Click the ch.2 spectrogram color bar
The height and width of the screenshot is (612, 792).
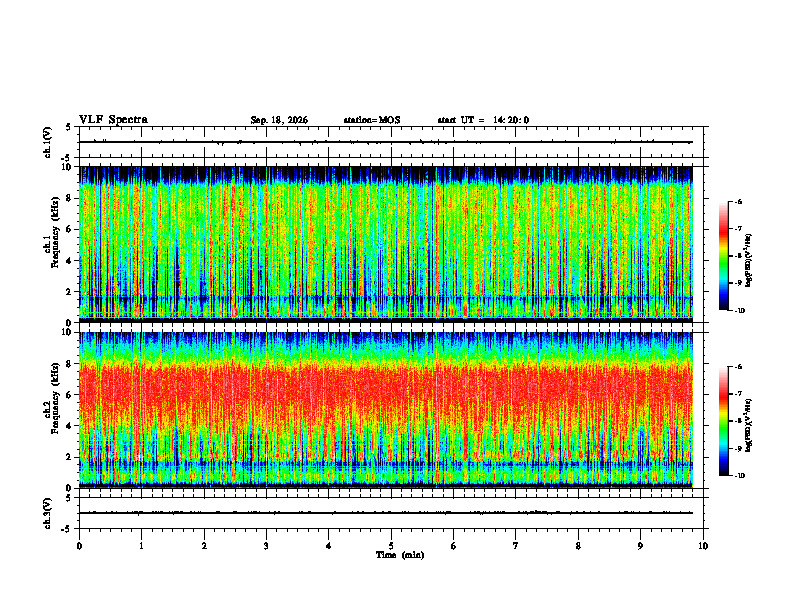point(723,421)
